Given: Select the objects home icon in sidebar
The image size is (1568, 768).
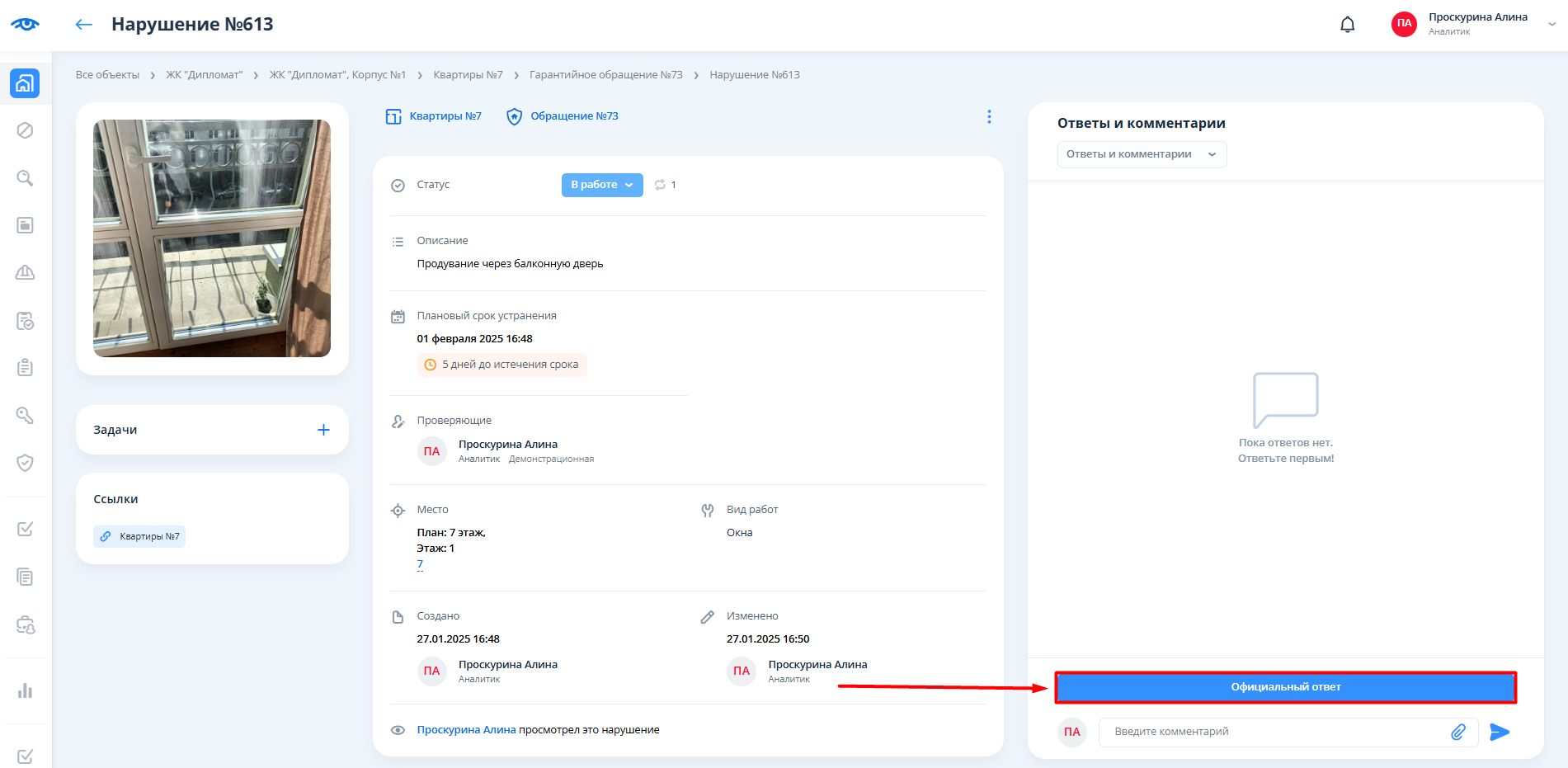Looking at the screenshot, I should (25, 83).
